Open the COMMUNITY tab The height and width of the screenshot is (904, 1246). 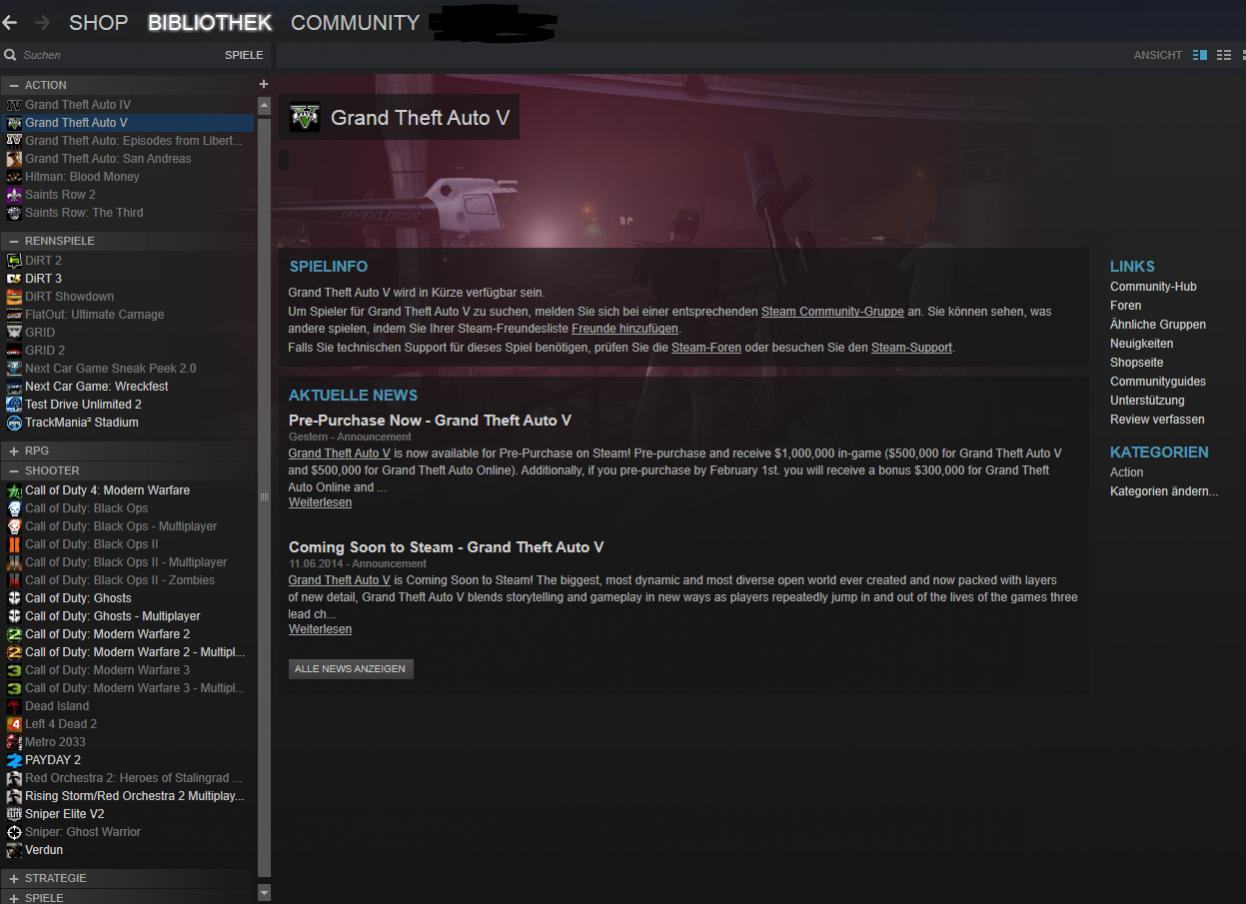coord(355,23)
